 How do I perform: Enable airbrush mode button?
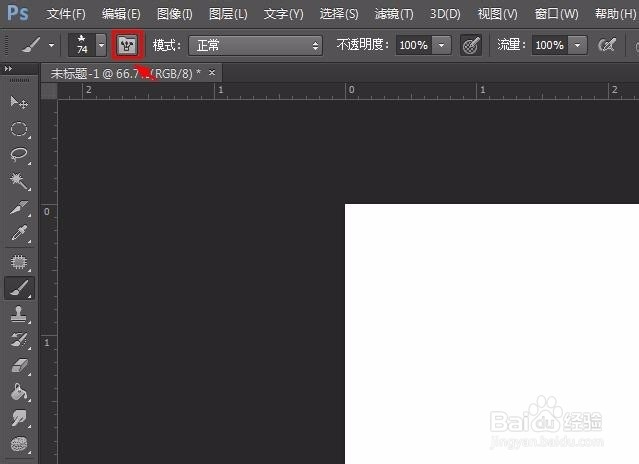[x=607, y=45]
